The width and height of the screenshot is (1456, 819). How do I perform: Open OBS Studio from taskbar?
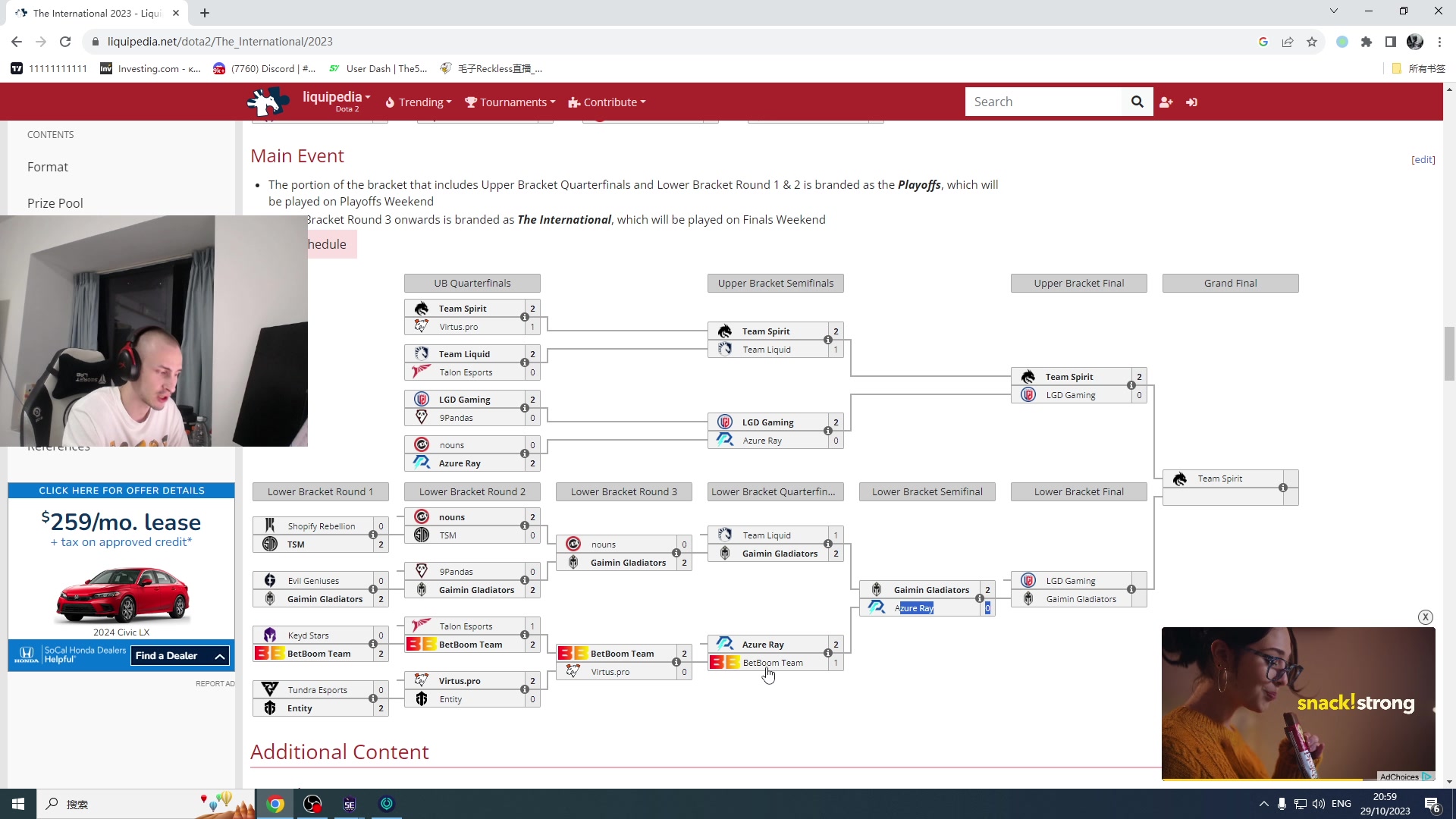tap(312, 804)
